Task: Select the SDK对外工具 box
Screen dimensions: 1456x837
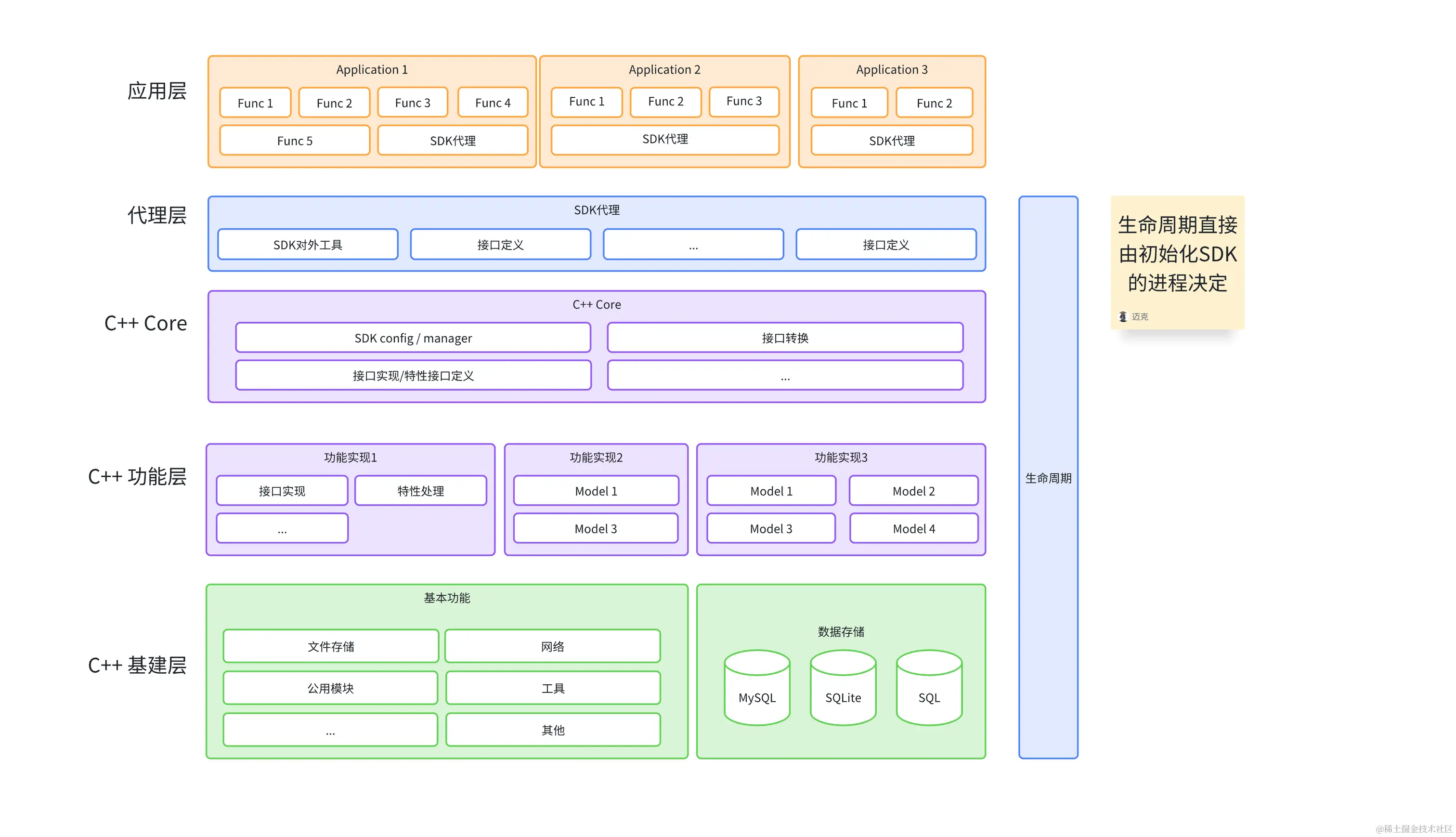Action: coord(308,245)
